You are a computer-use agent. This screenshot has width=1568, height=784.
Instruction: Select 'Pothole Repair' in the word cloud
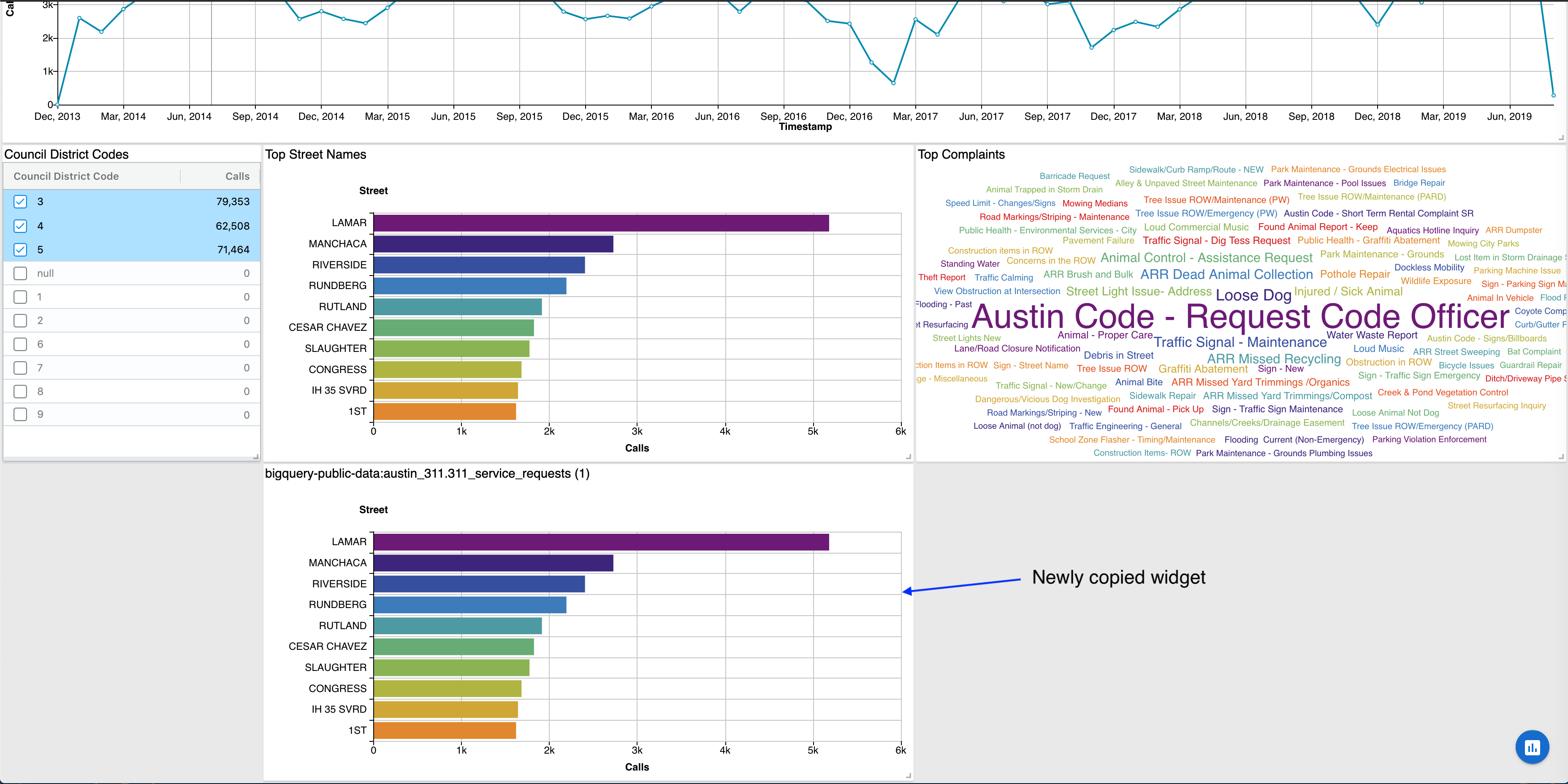1355,274
